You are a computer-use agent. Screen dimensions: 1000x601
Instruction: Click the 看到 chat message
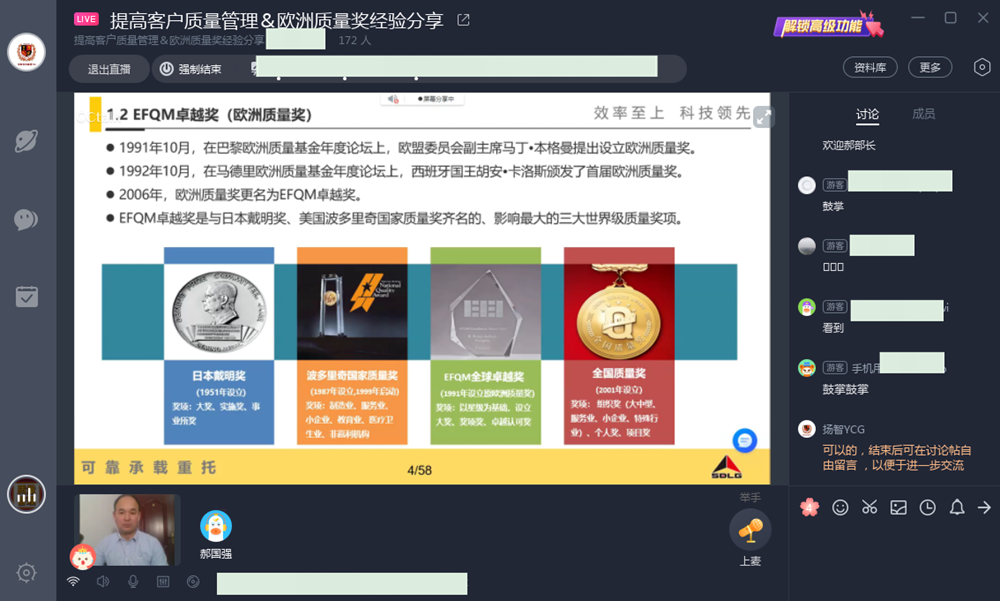tap(833, 328)
